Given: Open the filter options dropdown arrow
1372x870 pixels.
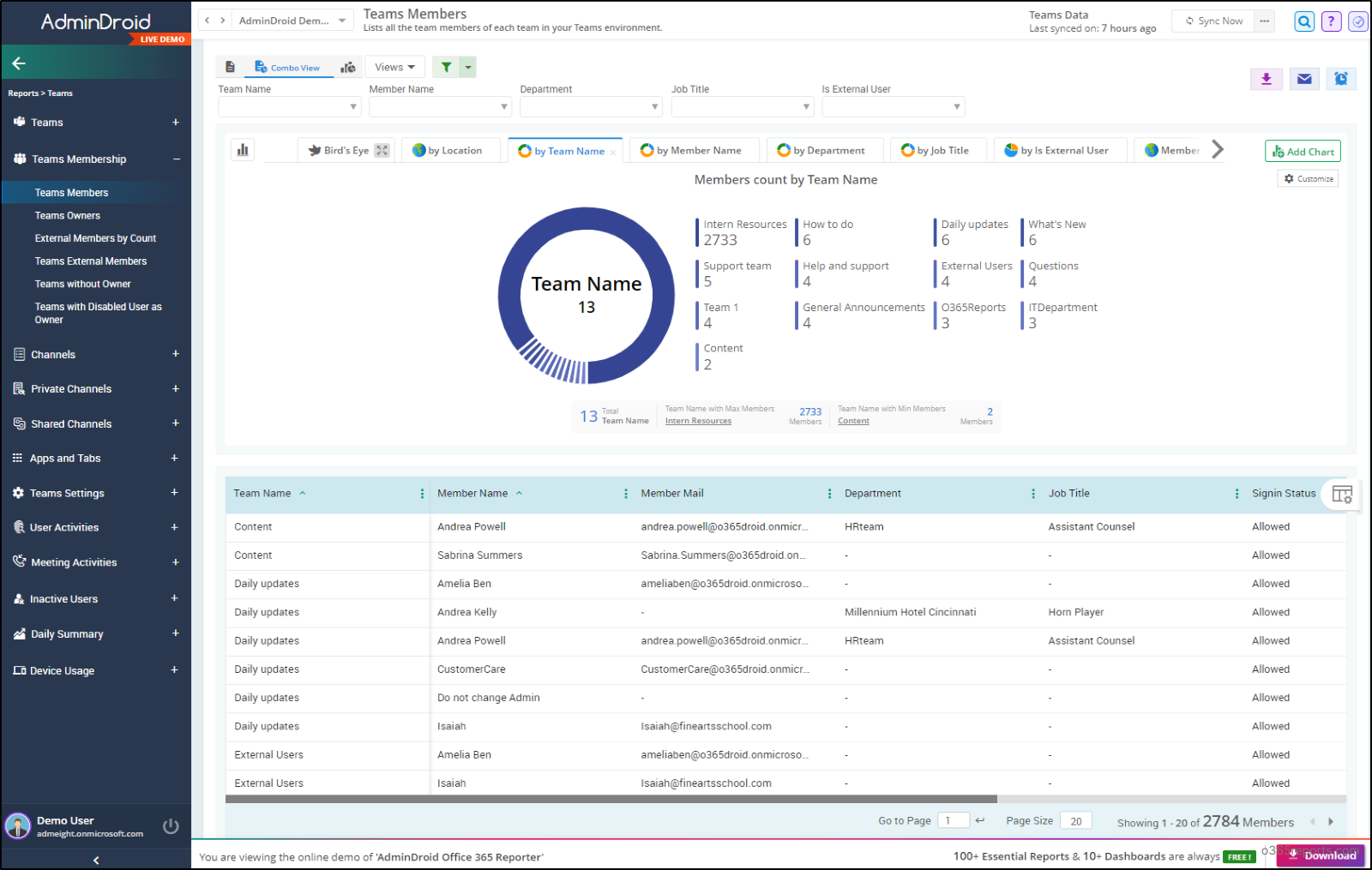Looking at the screenshot, I should (x=468, y=67).
